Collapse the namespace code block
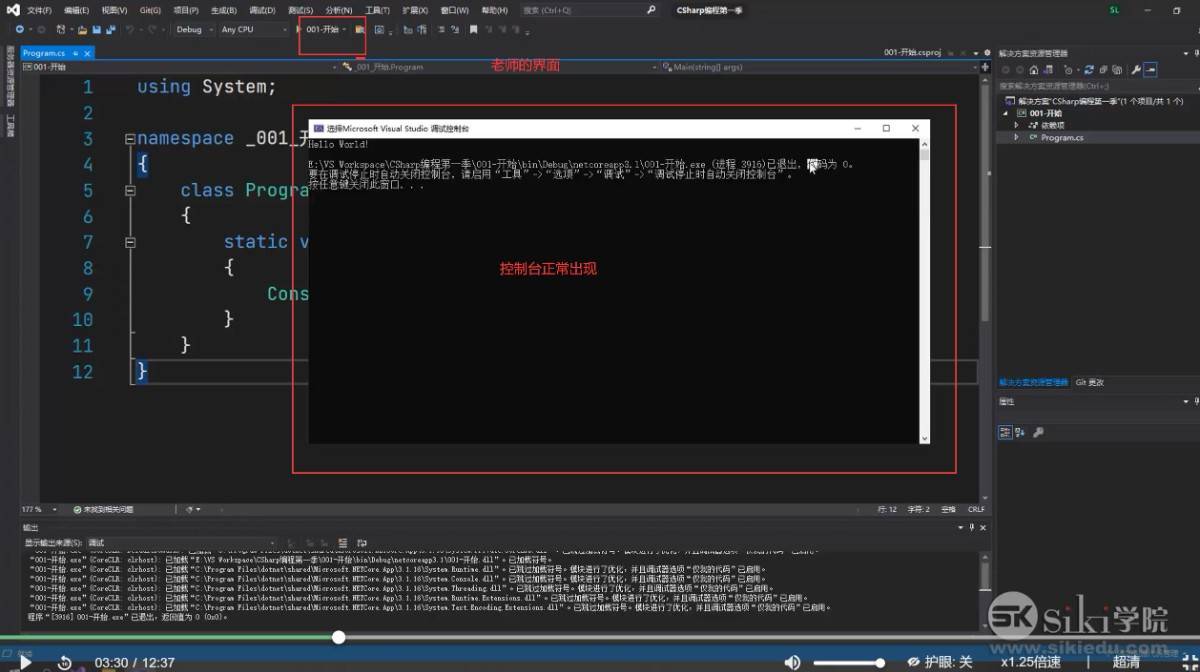The width and height of the screenshot is (1200, 672). 130,139
